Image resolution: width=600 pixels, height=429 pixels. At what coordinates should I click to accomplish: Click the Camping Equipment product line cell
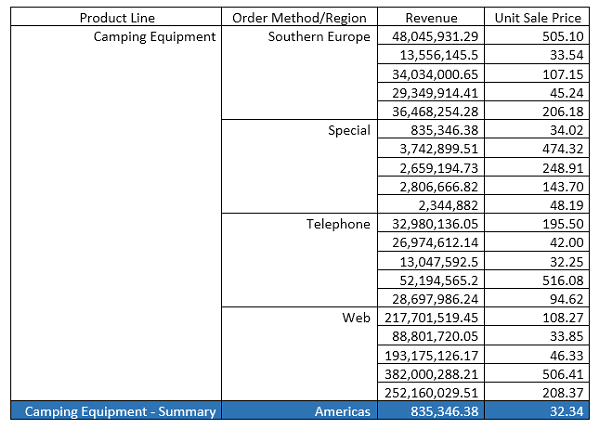[154, 37]
